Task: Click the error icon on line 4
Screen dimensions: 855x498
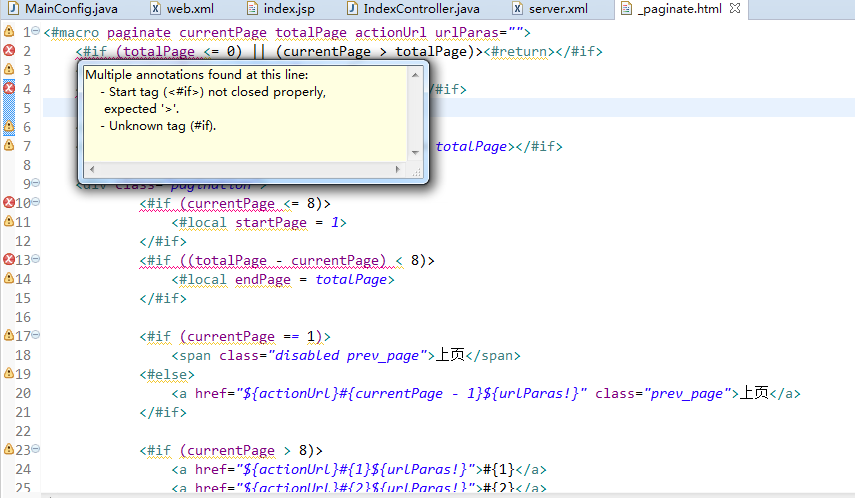Action: click(9, 89)
